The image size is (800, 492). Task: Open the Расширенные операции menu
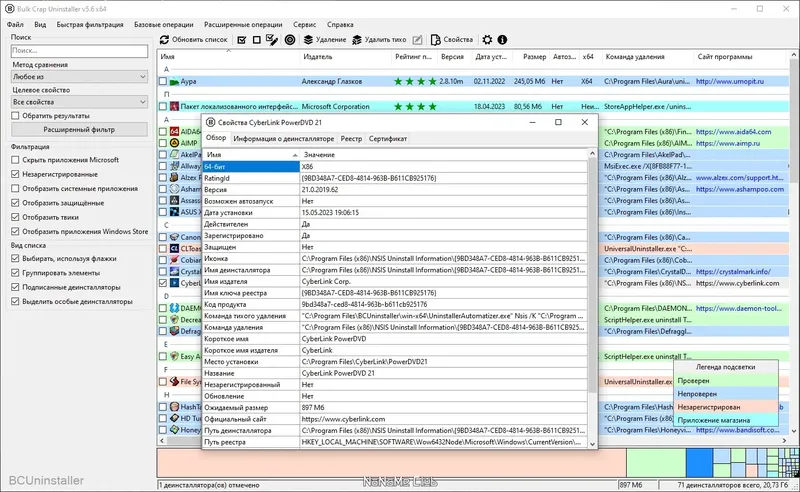click(x=243, y=24)
